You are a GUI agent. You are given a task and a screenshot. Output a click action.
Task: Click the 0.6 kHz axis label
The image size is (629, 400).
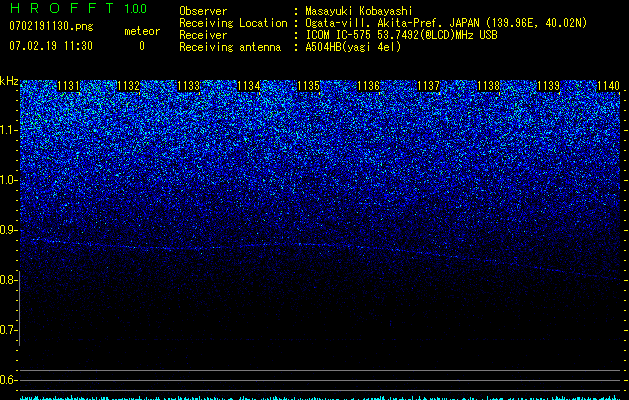click(8, 380)
